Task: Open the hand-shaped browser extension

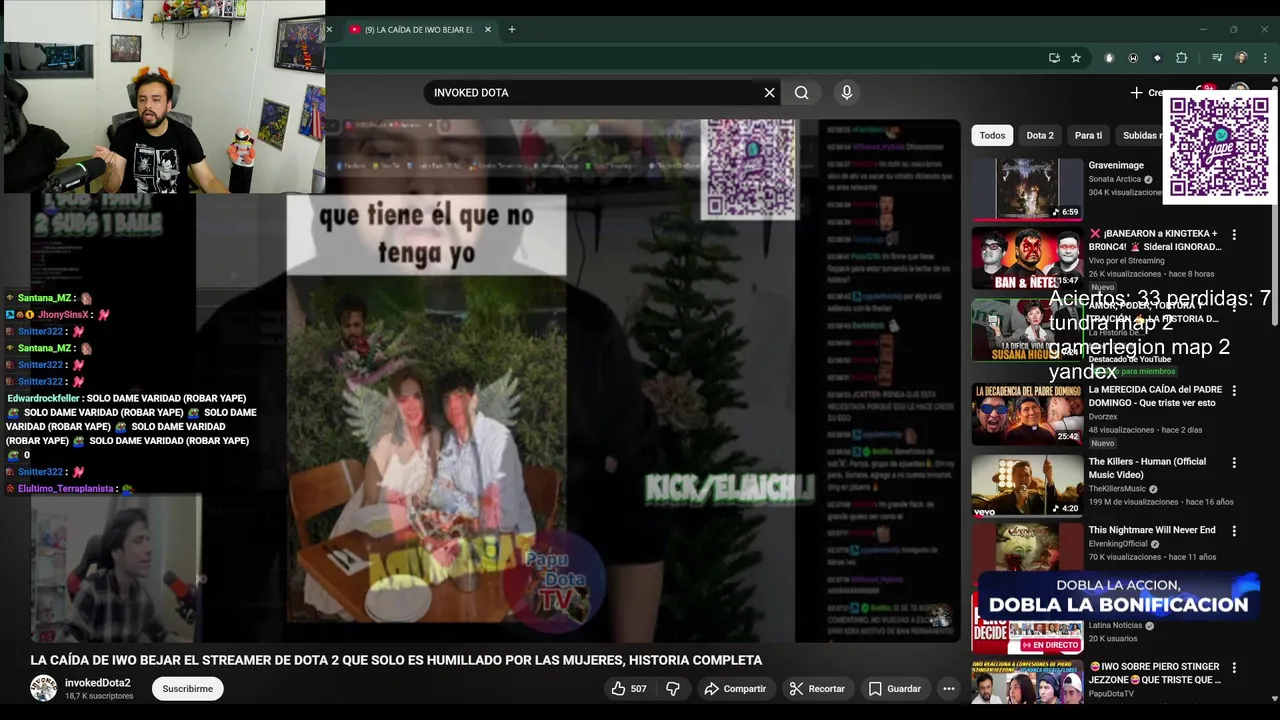Action: click(1109, 58)
